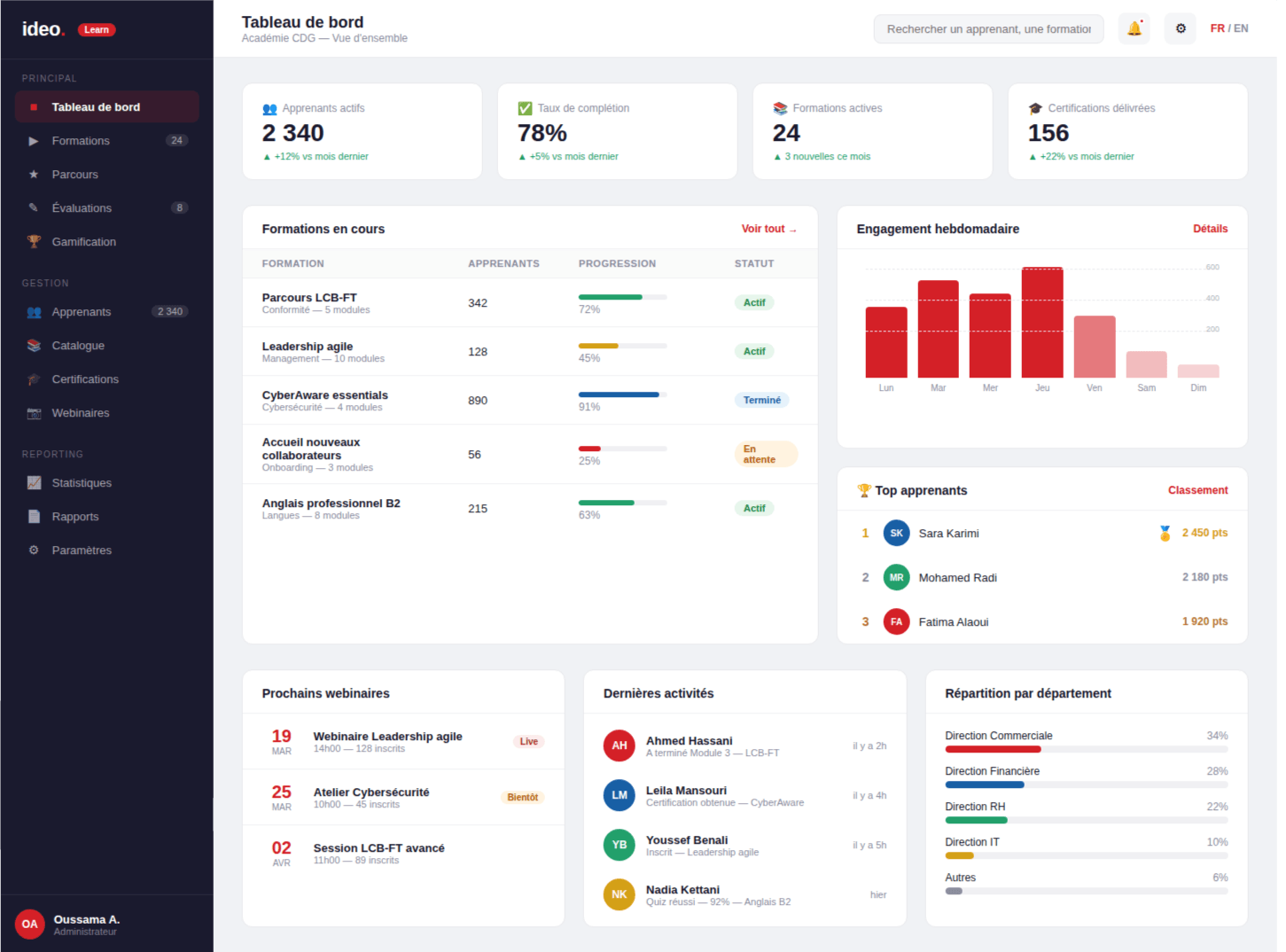Click the Catalogue books icon
Screen dimensions: 1286x952
coord(34,346)
